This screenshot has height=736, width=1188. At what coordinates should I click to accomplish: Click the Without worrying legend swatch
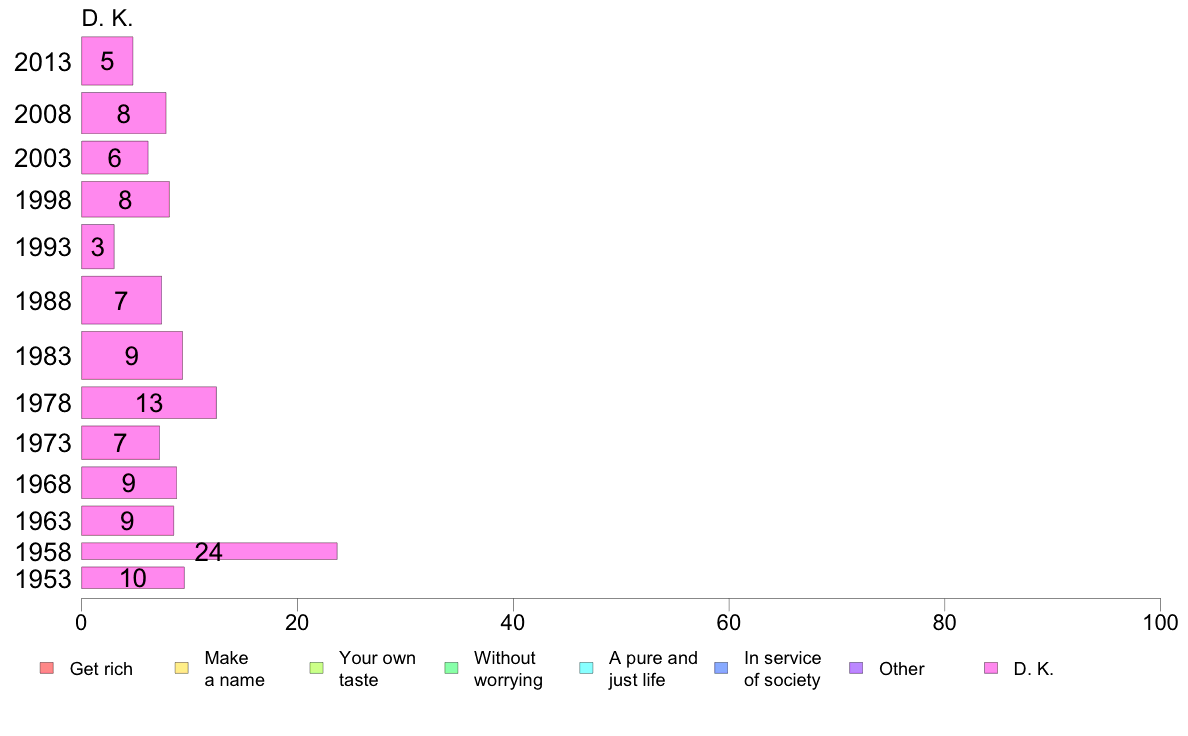coord(452,668)
